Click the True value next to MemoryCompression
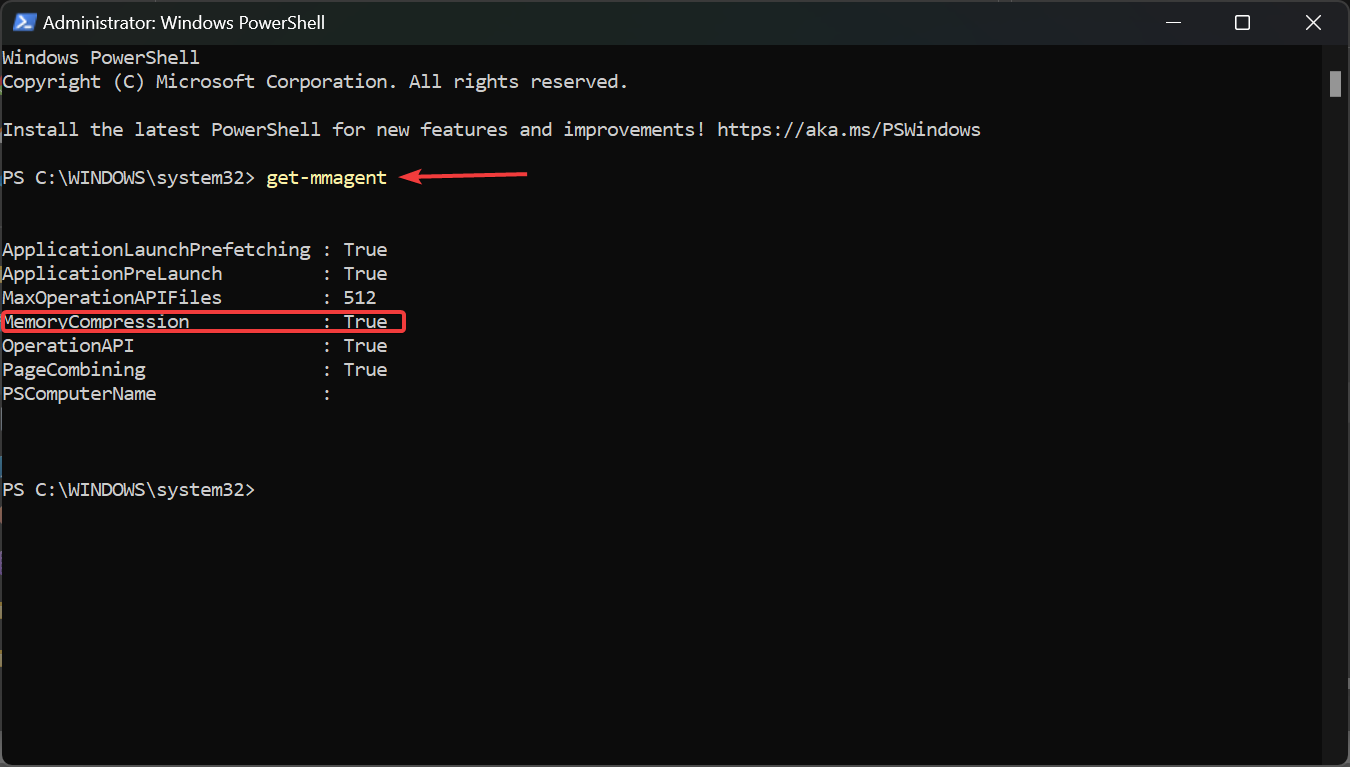Image resolution: width=1350 pixels, height=767 pixels. coord(365,321)
